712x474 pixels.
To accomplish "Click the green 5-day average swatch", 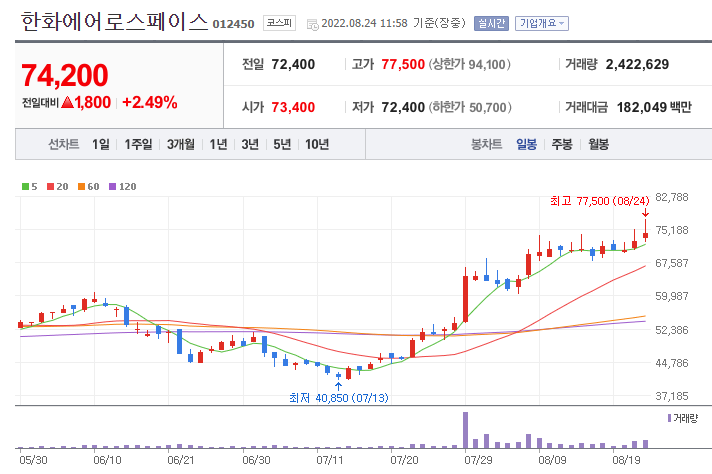I will click(x=25, y=187).
